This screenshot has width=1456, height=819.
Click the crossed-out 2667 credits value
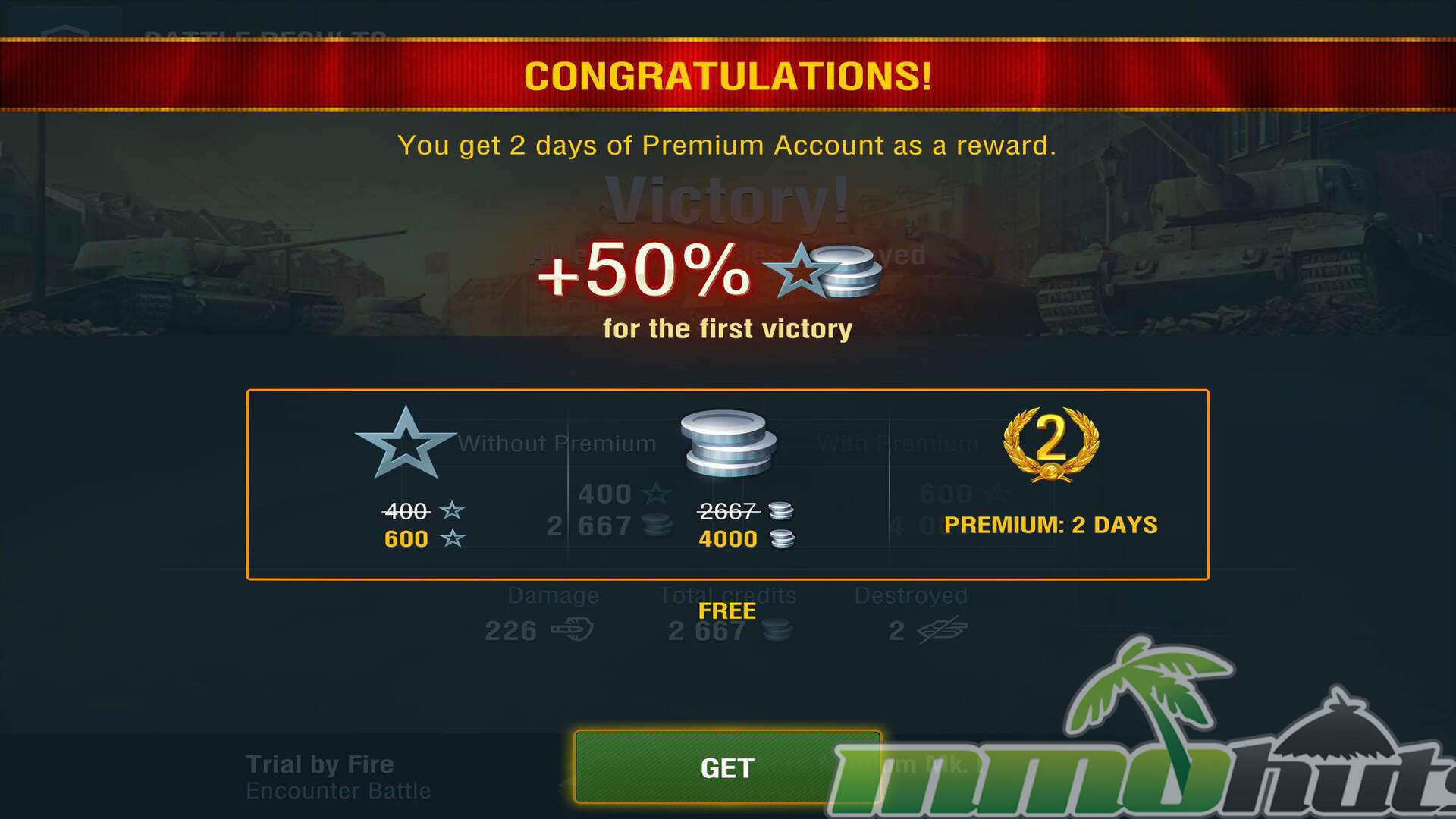point(728,511)
